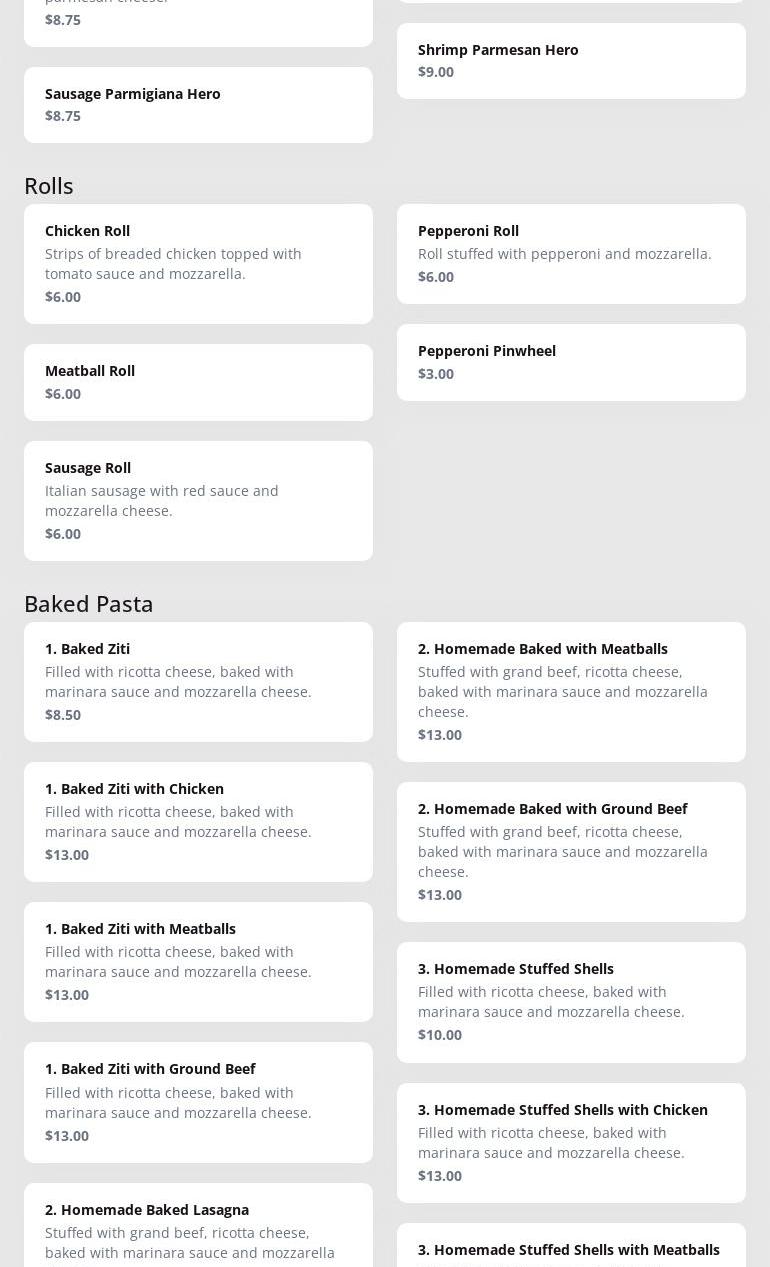The width and height of the screenshot is (770, 1267).
Task: Pick the Pepperoni Pinwheel for $3.00
Action: coord(571,361)
